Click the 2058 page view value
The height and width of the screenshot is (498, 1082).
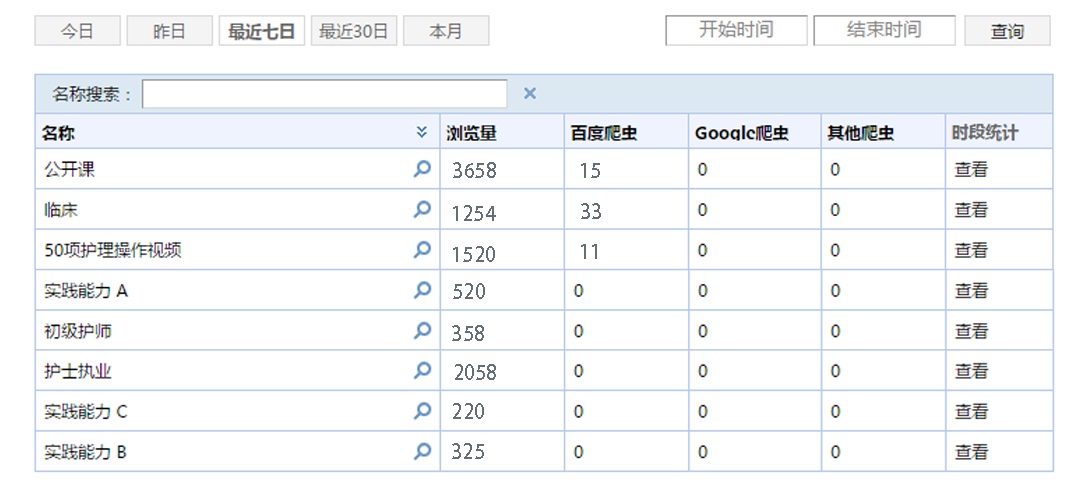coord(475,372)
